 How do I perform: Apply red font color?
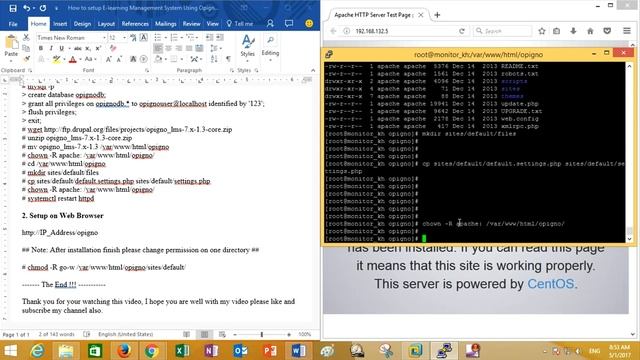73,60
